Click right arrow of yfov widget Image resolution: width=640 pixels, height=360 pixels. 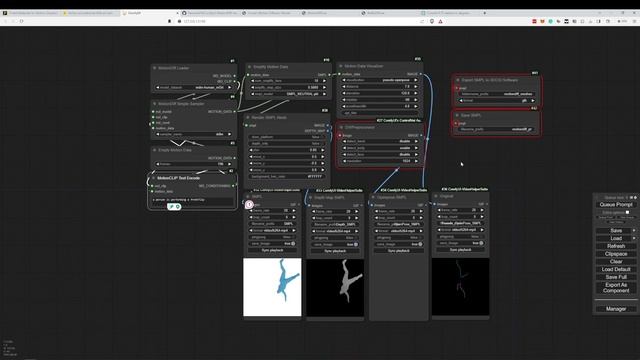(x=322, y=150)
